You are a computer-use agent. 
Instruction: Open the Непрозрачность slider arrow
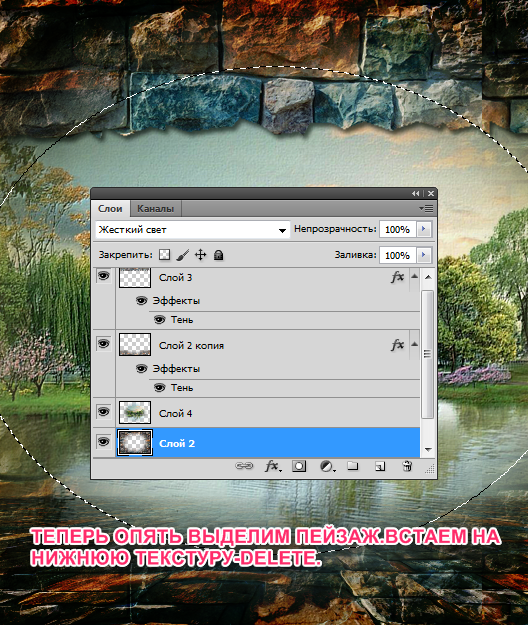(x=424, y=229)
